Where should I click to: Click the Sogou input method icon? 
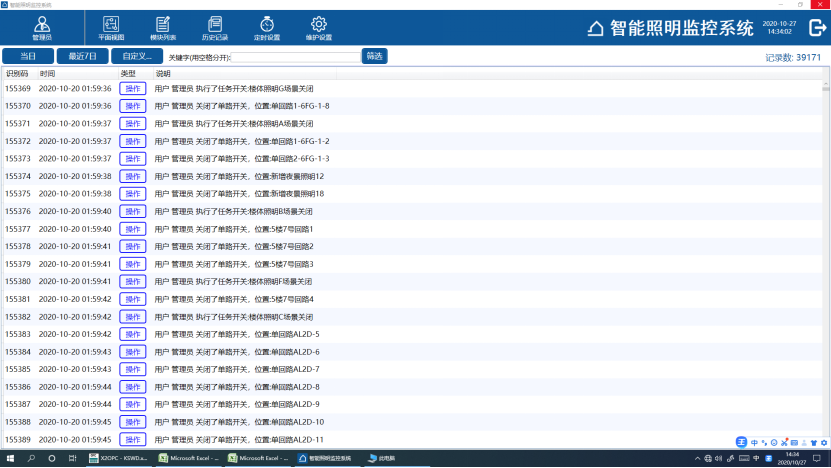click(x=741, y=442)
